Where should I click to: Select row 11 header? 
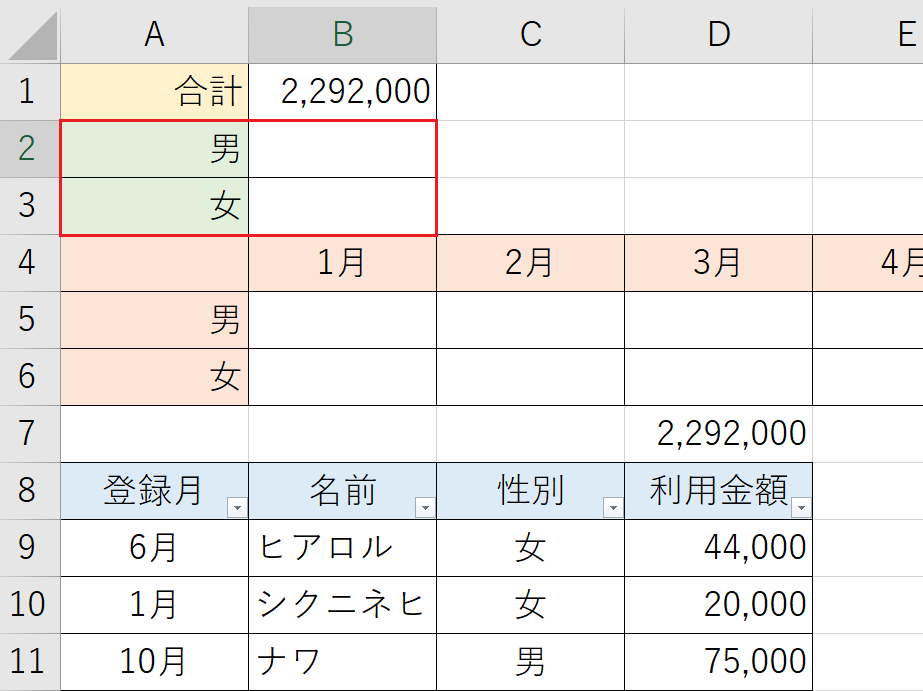point(29,662)
